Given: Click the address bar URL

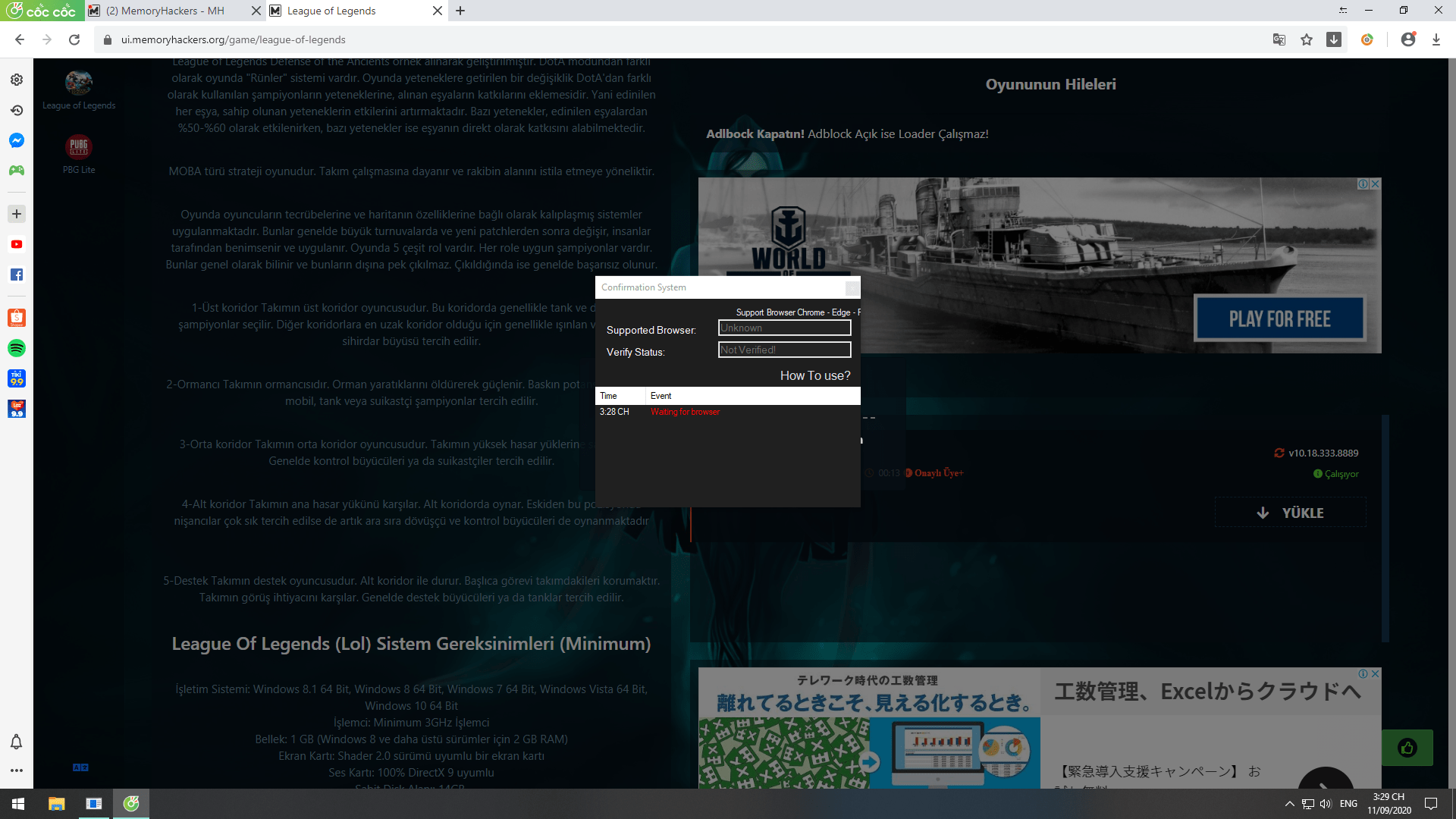Looking at the screenshot, I should 234,39.
